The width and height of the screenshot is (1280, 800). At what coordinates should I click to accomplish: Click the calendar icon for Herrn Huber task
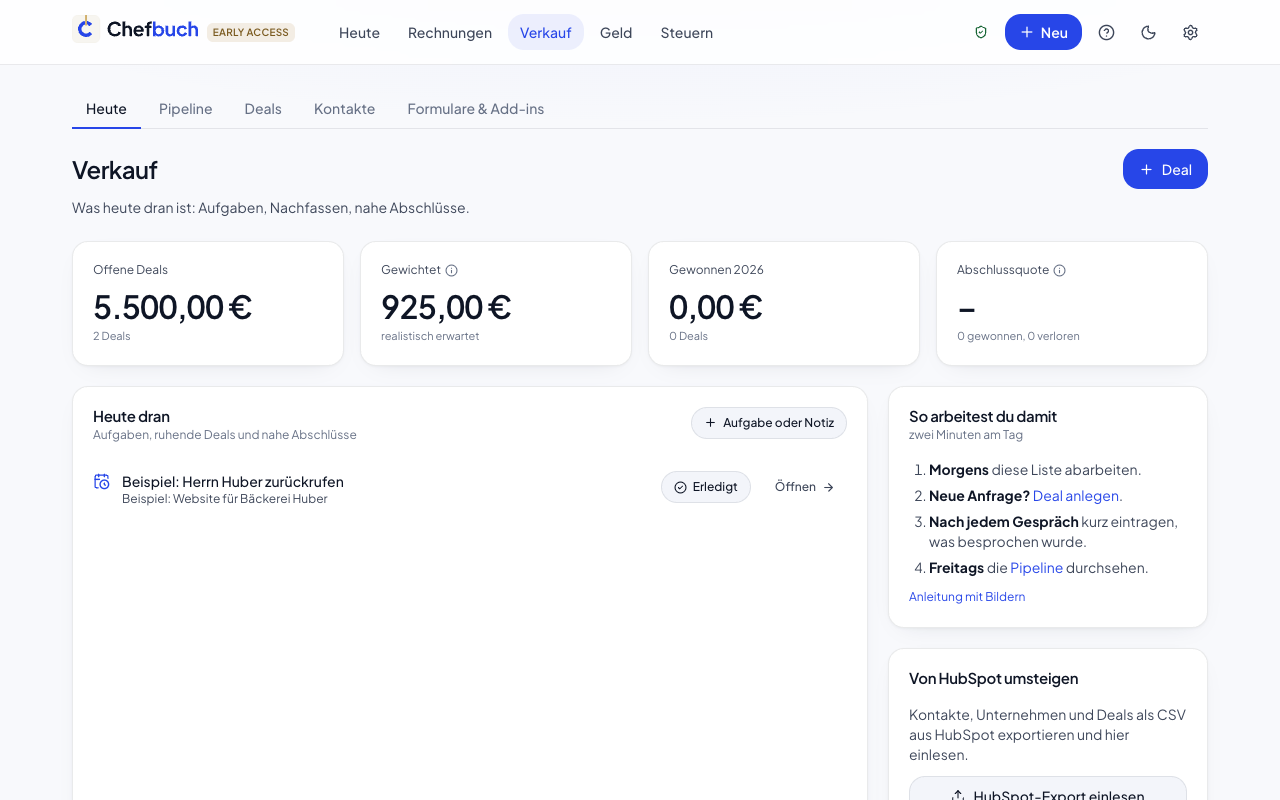[102, 482]
